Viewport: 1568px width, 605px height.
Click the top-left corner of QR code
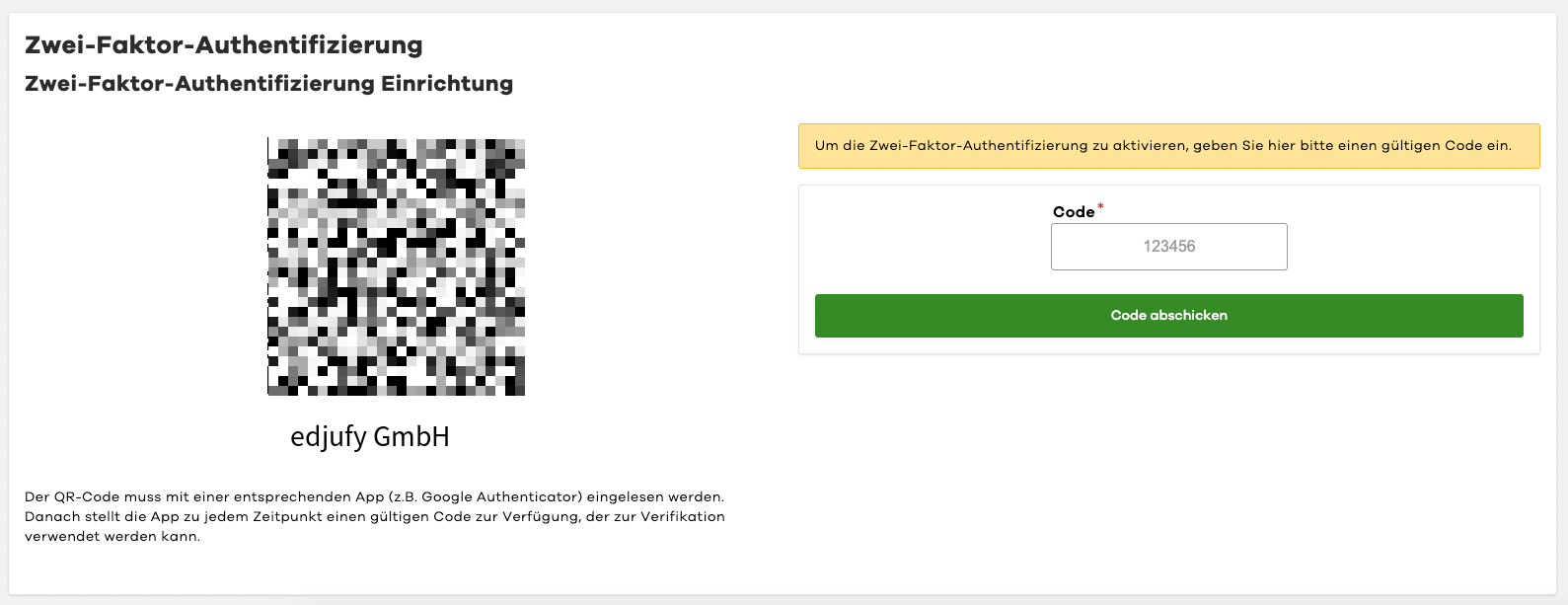[x=273, y=143]
